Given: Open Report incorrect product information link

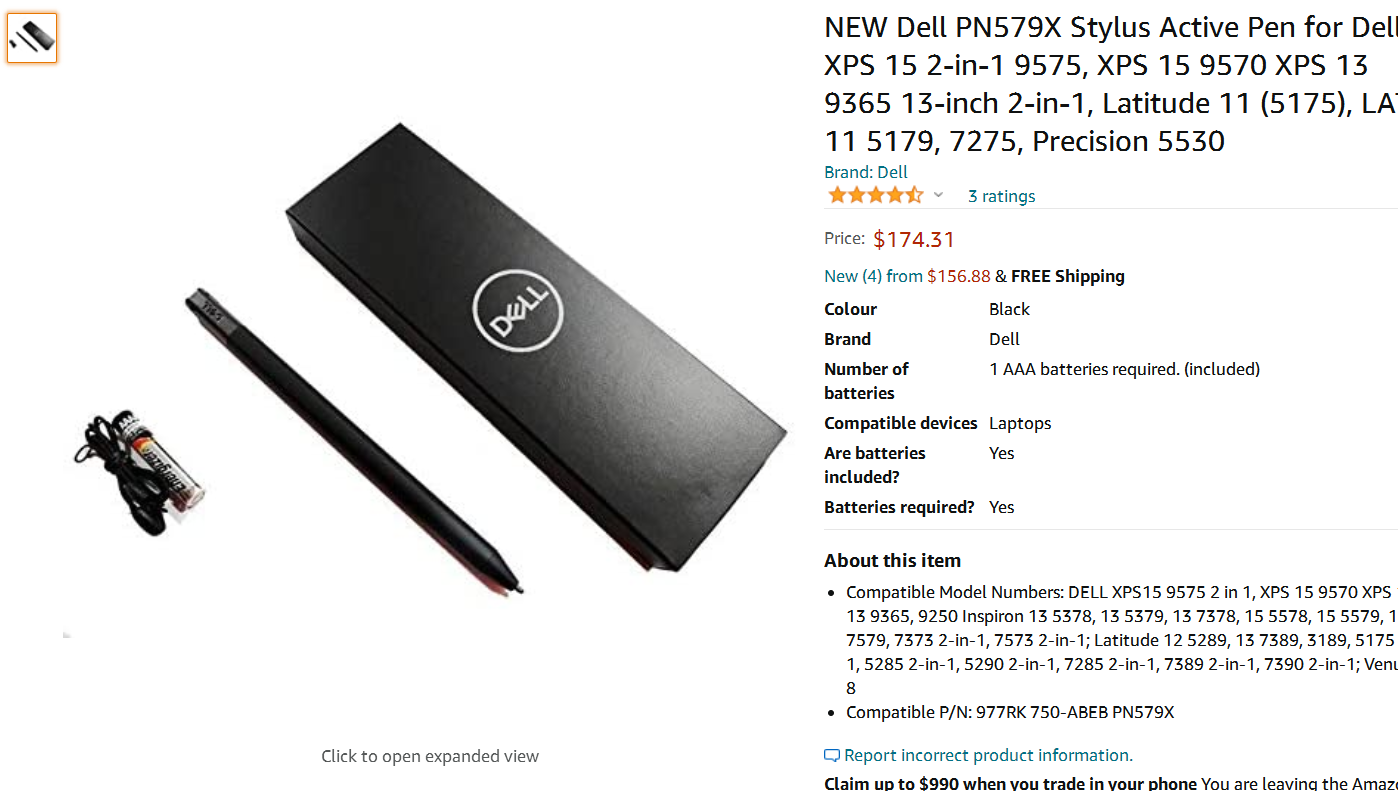Looking at the screenshot, I should (988, 755).
